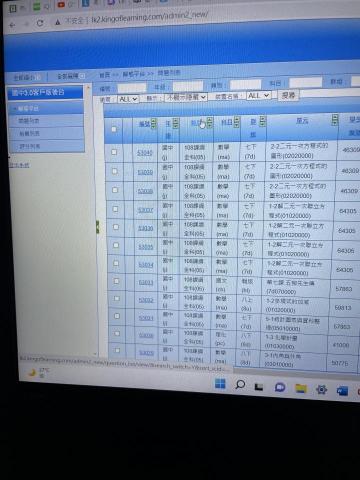Tick the select-all checkbox in table header
Screen dimensions: 360x480
[114, 129]
